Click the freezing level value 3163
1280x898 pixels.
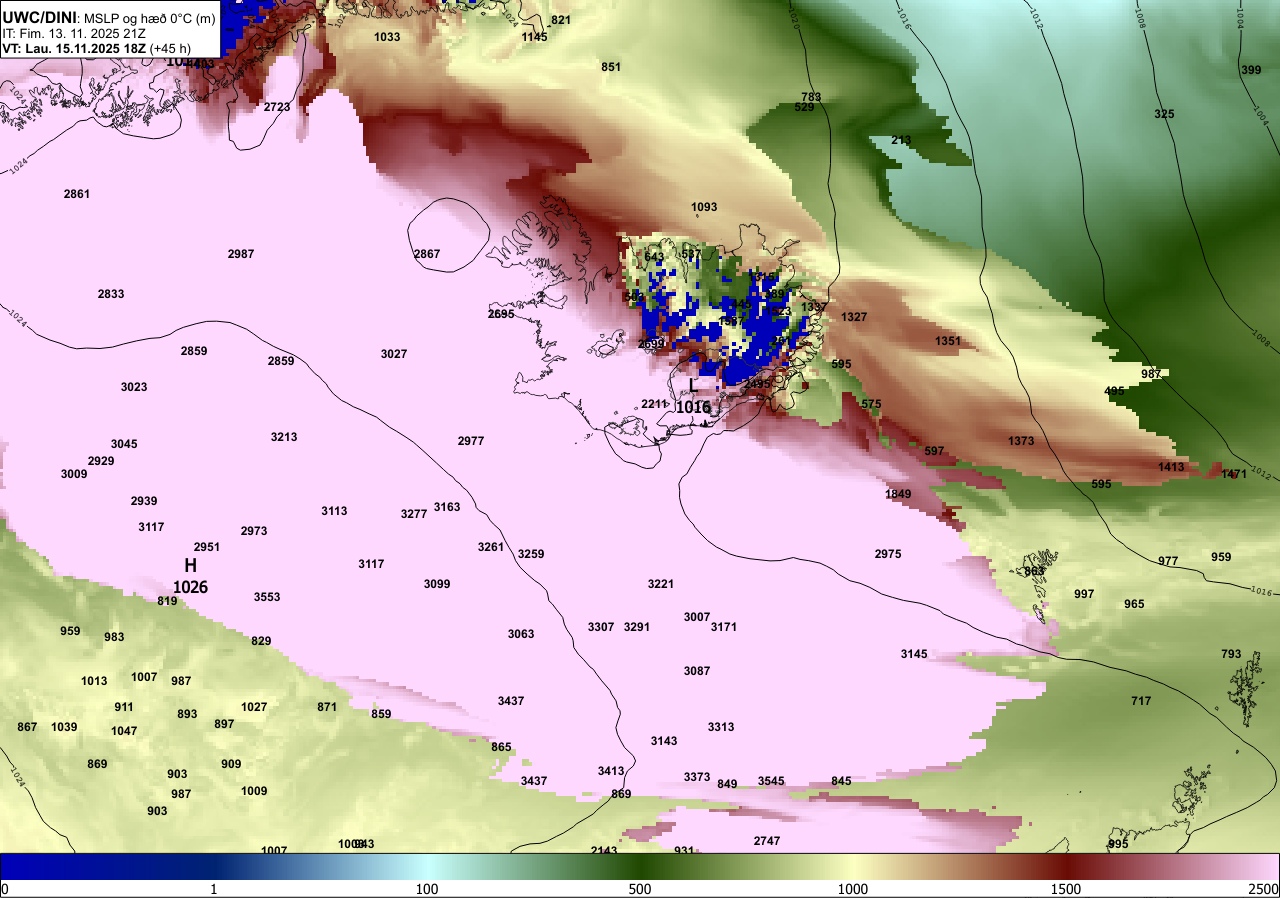[x=447, y=507]
